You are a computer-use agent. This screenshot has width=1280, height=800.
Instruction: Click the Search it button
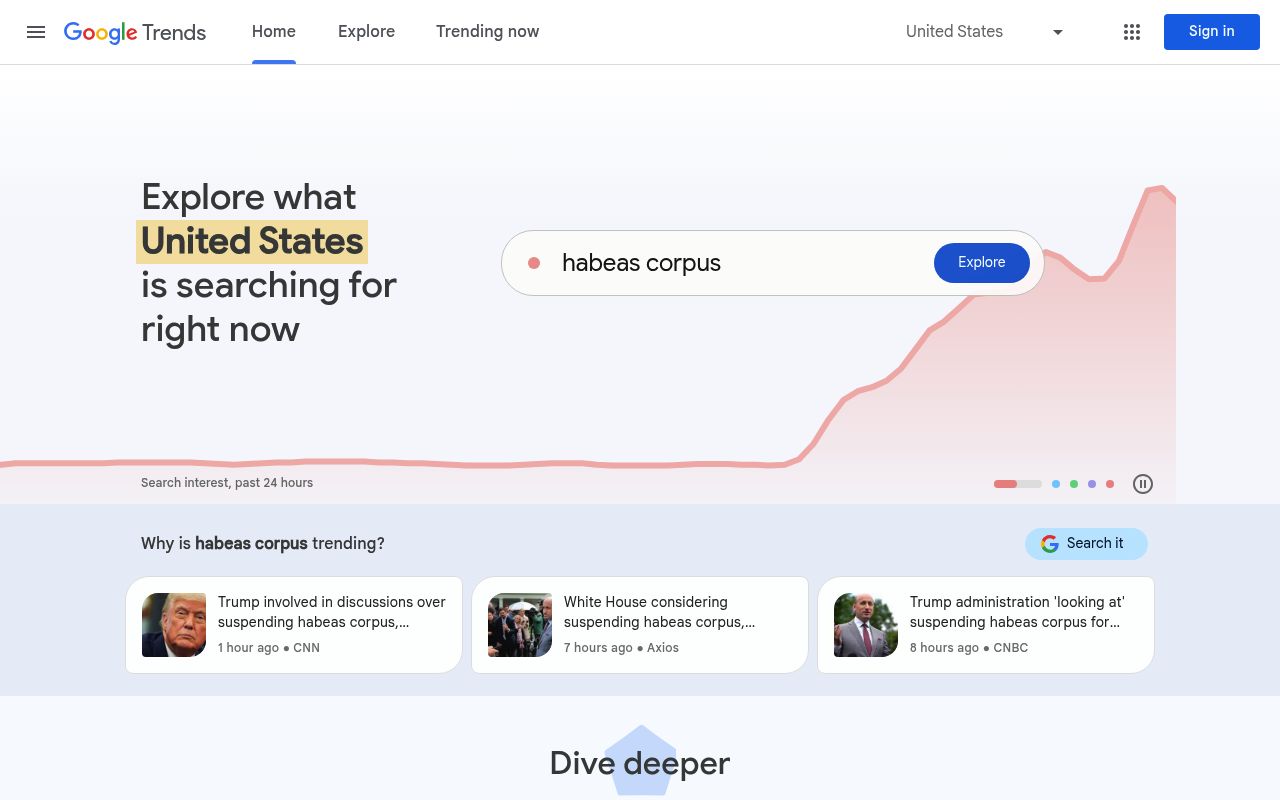pyautogui.click(x=1086, y=544)
